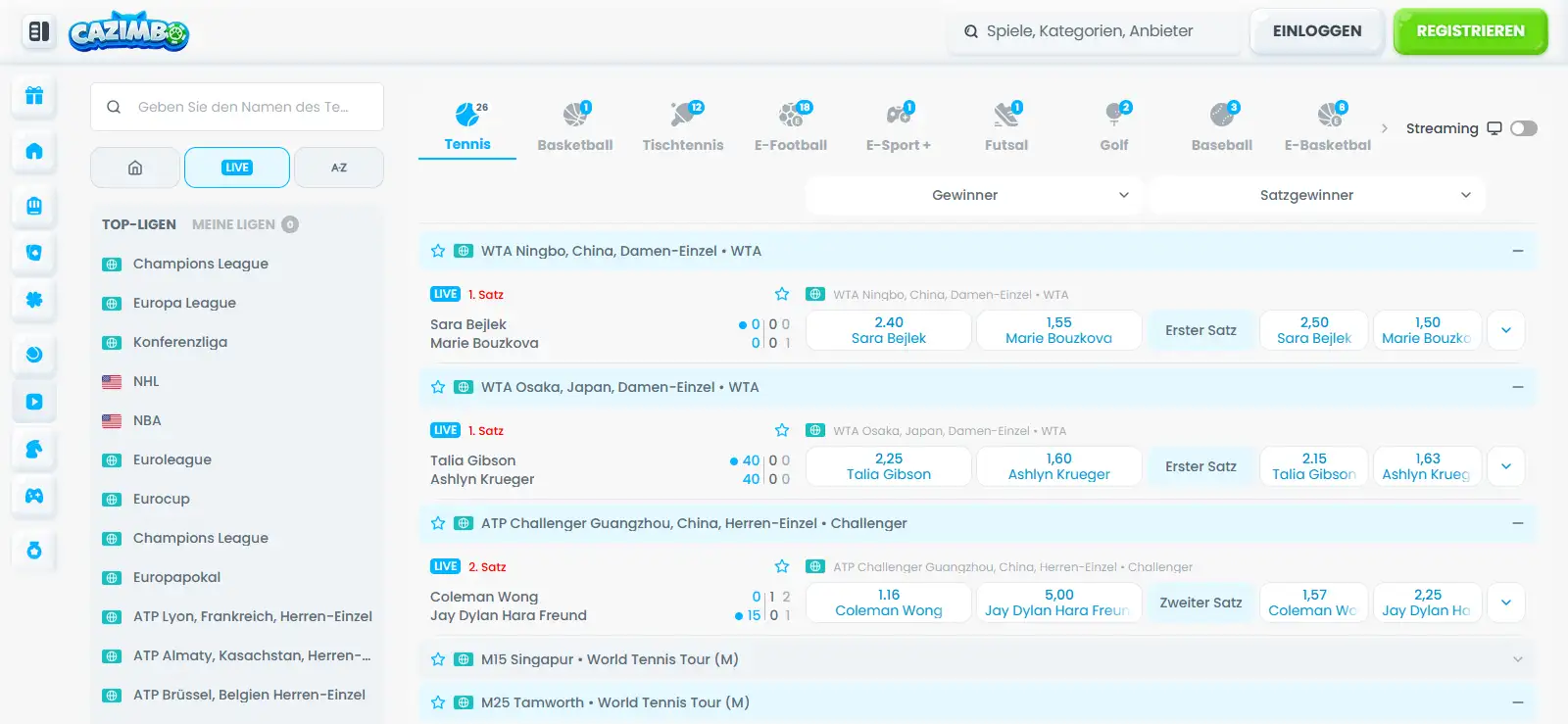Favorite WTA Ningbo league star

[x=438, y=251]
